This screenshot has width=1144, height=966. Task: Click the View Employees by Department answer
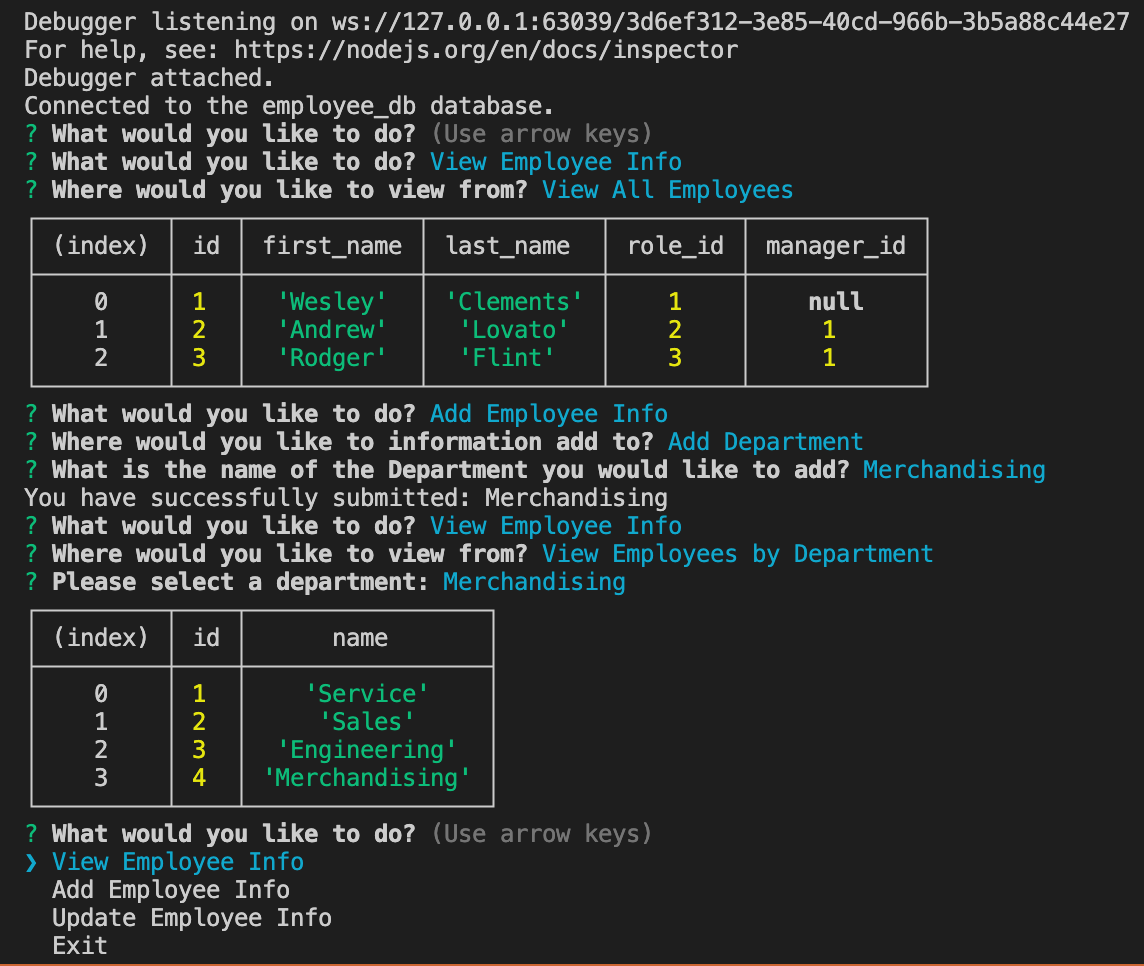tap(738, 554)
